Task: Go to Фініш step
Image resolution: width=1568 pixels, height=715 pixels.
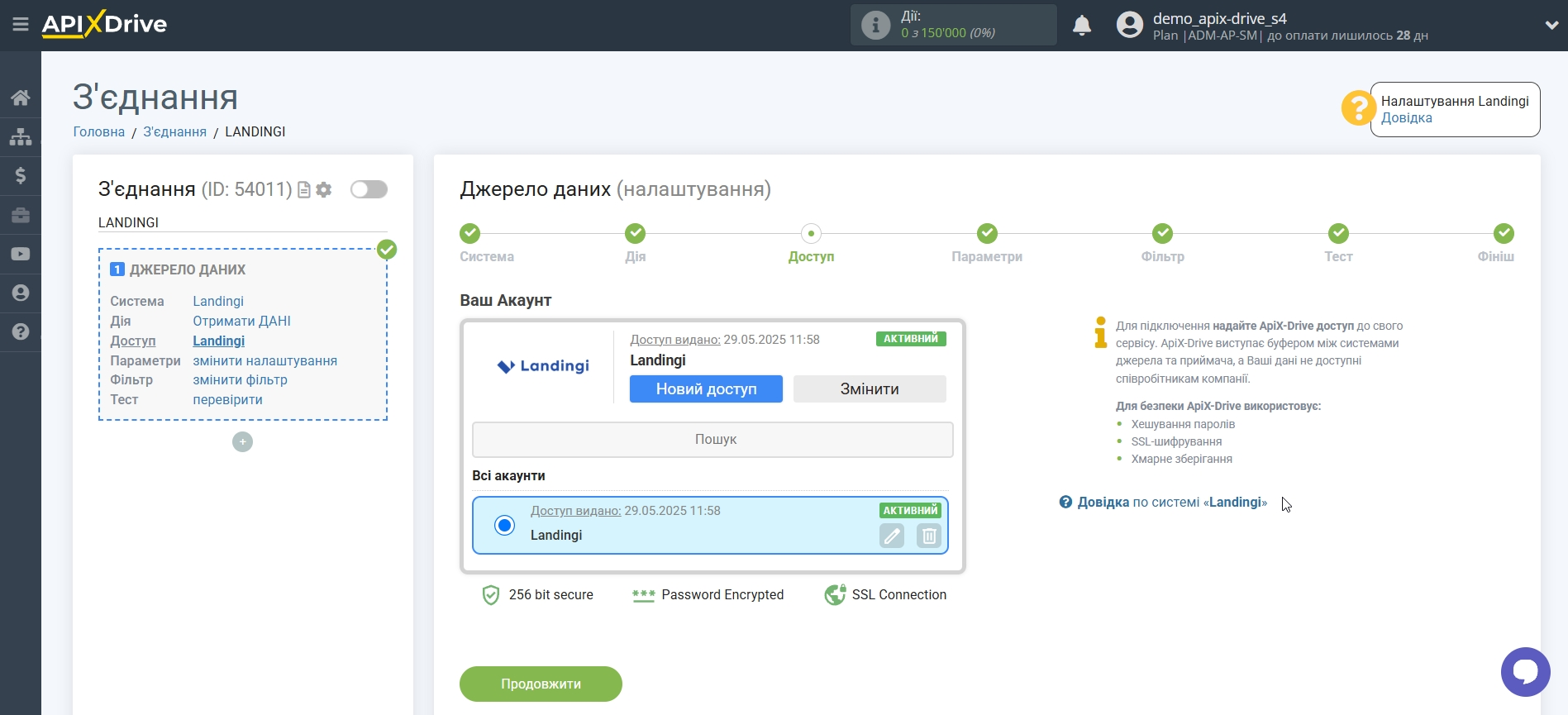Action: click(x=1504, y=233)
